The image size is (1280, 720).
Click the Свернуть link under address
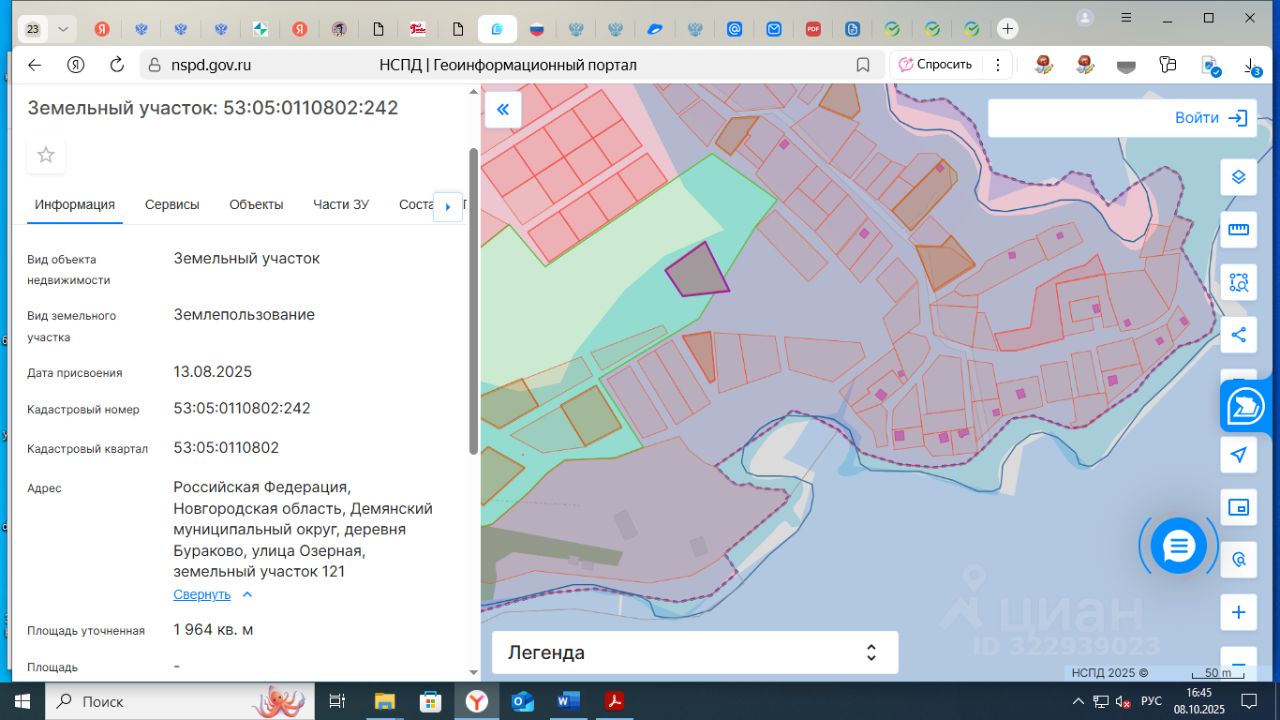[x=202, y=595]
